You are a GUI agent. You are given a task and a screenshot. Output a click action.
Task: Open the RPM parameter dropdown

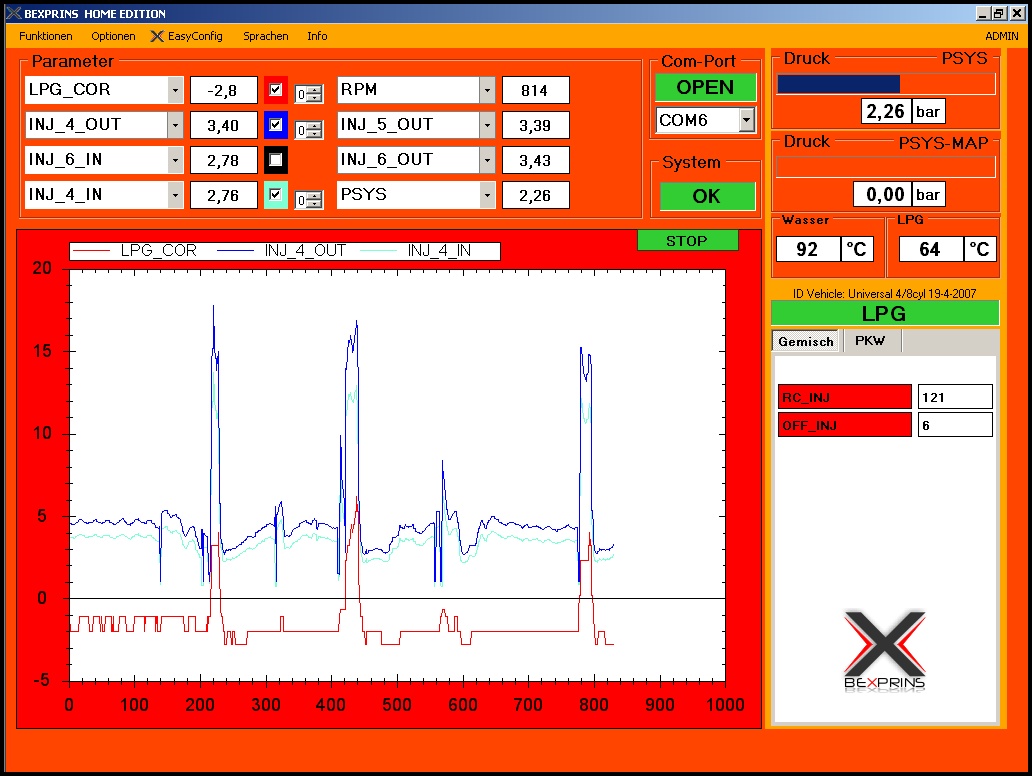pyautogui.click(x=487, y=90)
